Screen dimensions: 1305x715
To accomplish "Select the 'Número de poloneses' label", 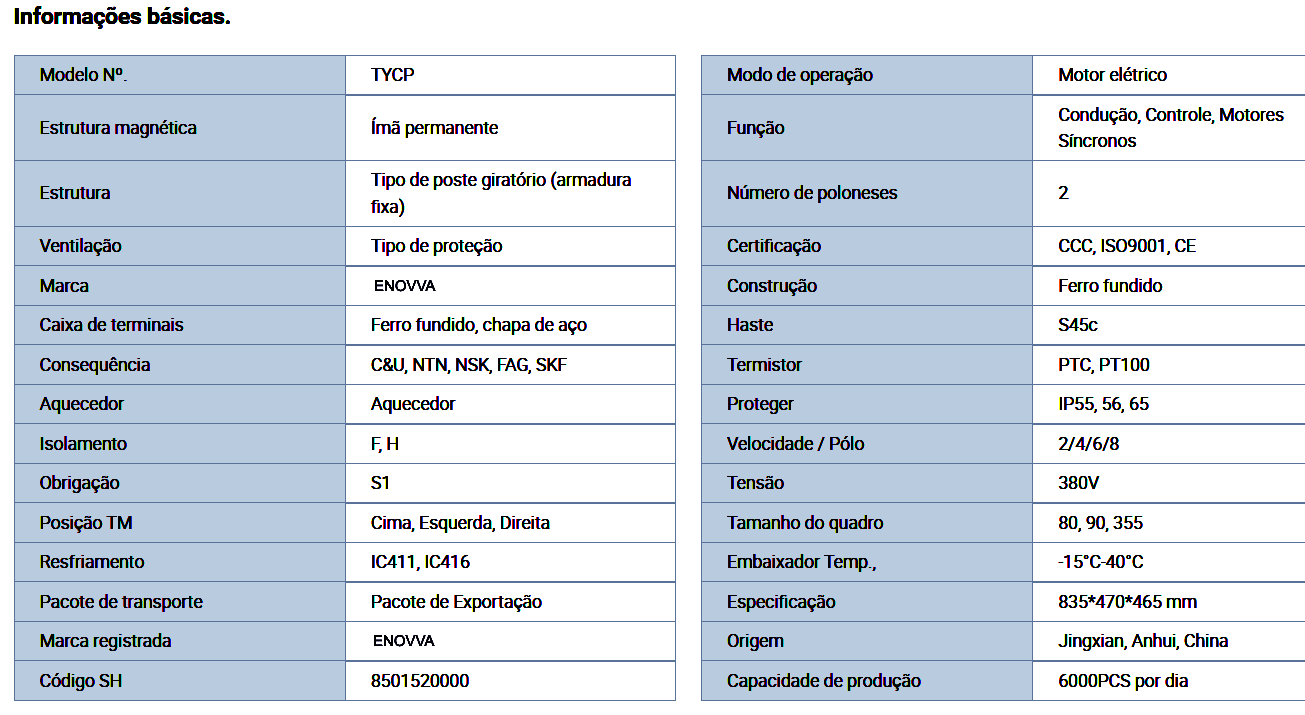I will click(812, 193).
